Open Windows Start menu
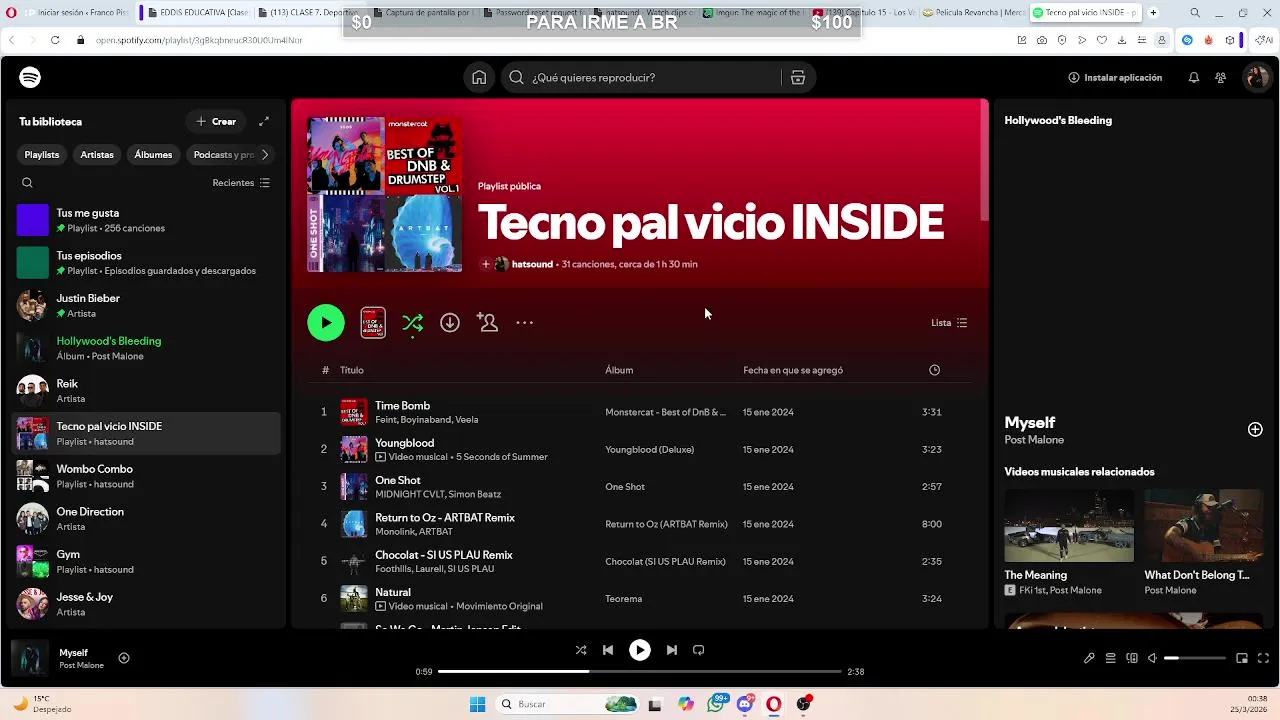The image size is (1280, 720). click(477, 704)
